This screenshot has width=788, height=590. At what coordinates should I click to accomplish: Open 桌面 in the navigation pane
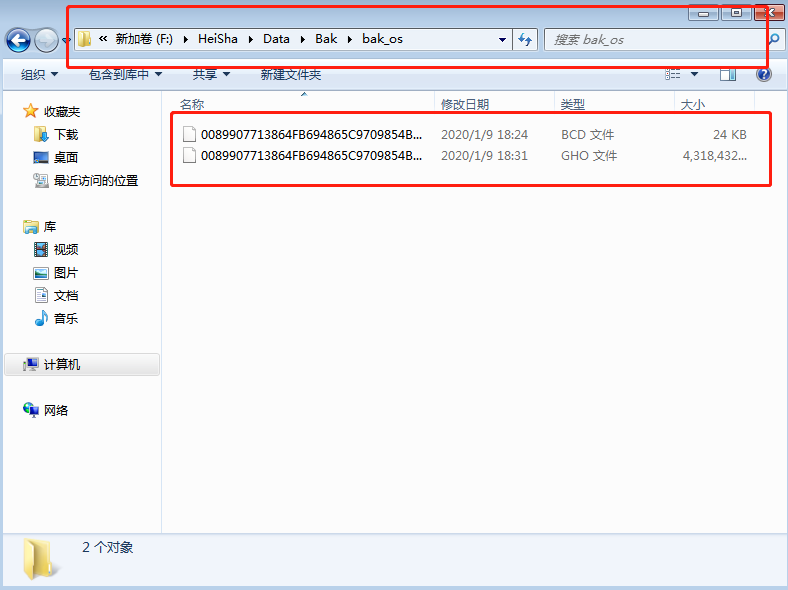tap(66, 157)
